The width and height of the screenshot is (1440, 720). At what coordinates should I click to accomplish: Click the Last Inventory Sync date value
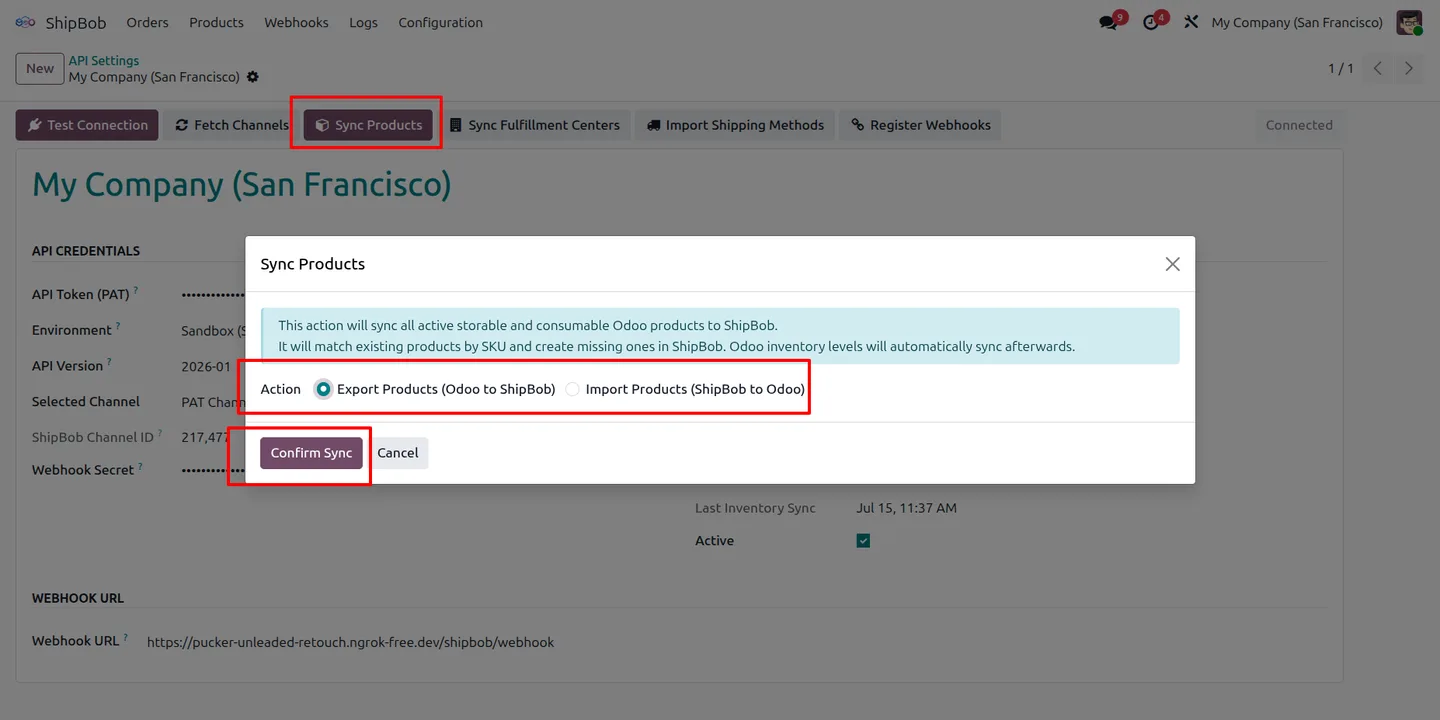click(906, 508)
